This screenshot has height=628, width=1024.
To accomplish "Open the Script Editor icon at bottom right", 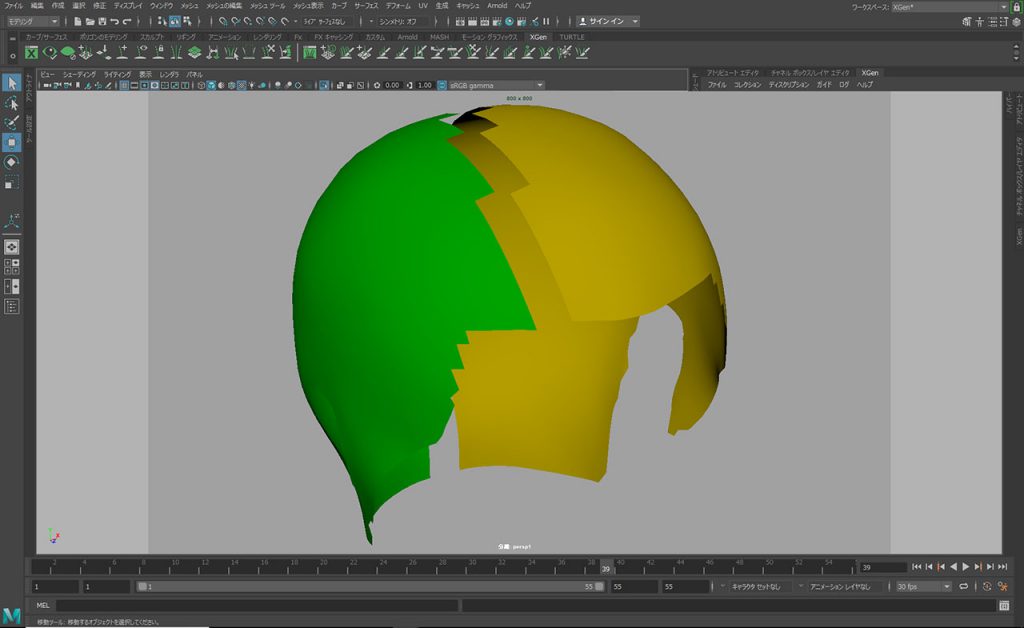I will point(1003,605).
